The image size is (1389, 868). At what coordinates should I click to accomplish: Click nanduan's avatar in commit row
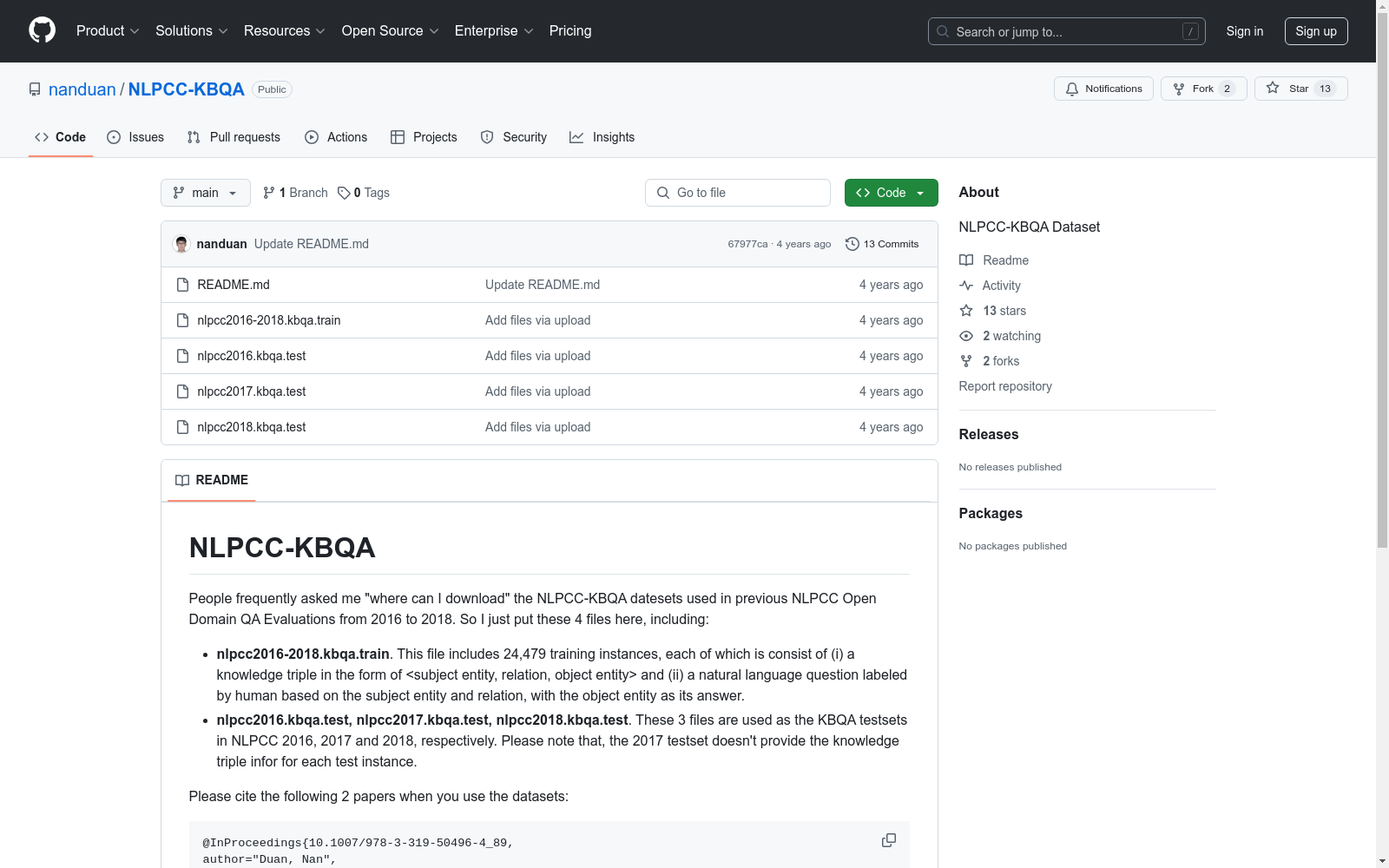tap(181, 244)
